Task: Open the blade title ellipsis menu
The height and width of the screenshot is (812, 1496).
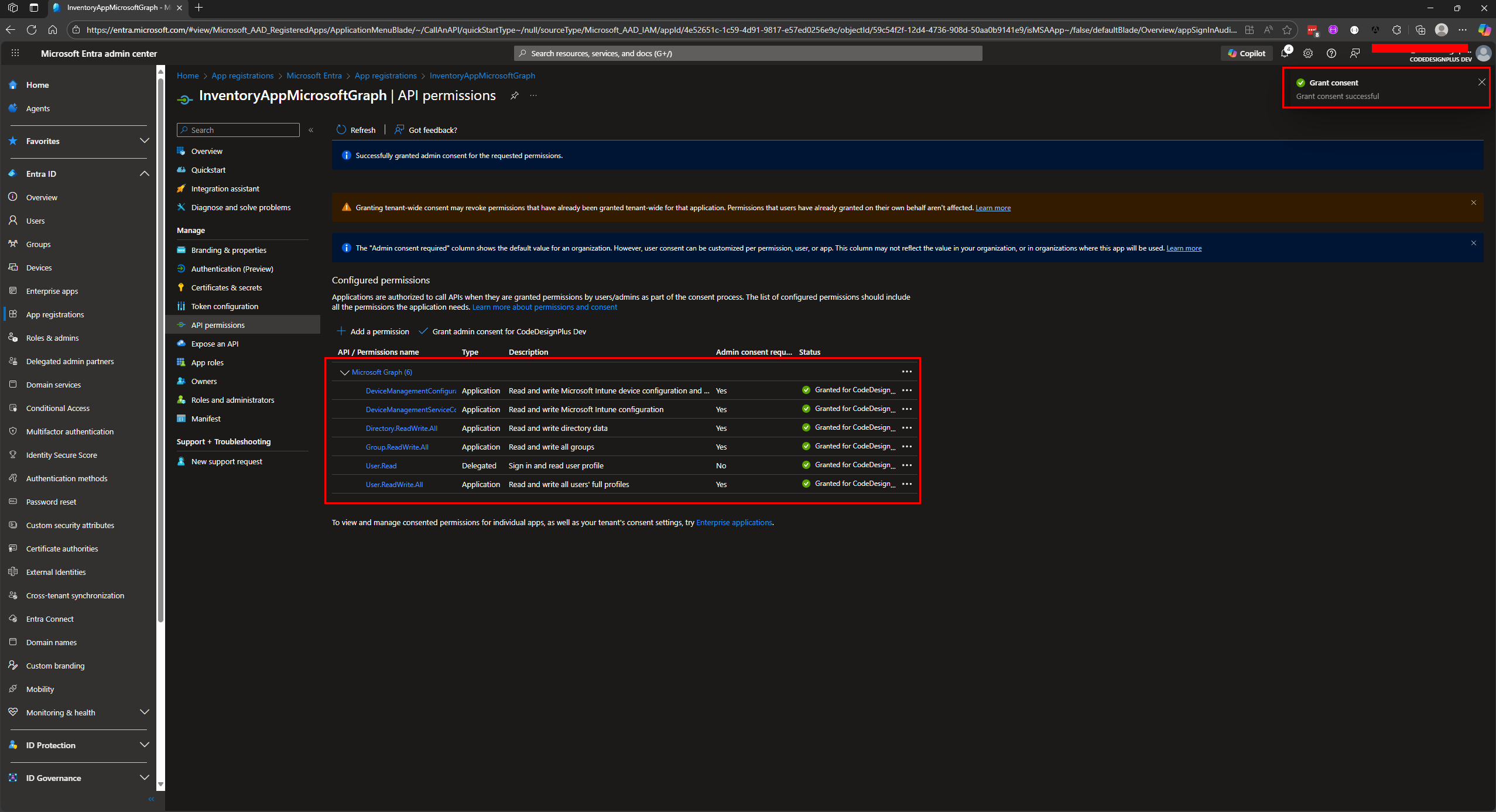Action: pos(533,95)
